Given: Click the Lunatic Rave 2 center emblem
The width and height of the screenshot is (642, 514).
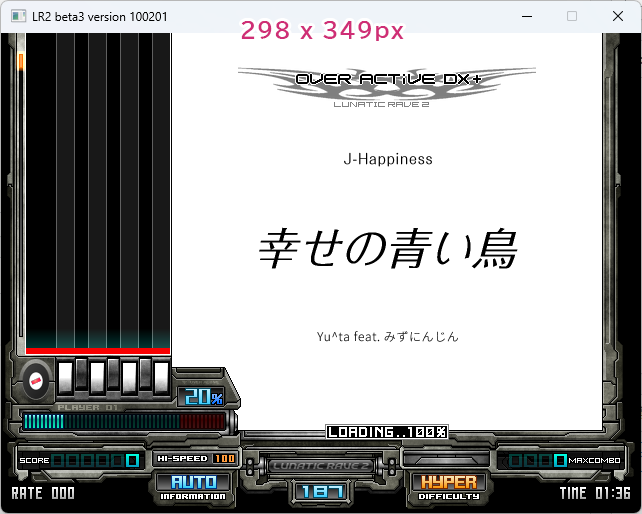Looking at the screenshot, I should click(321, 465).
